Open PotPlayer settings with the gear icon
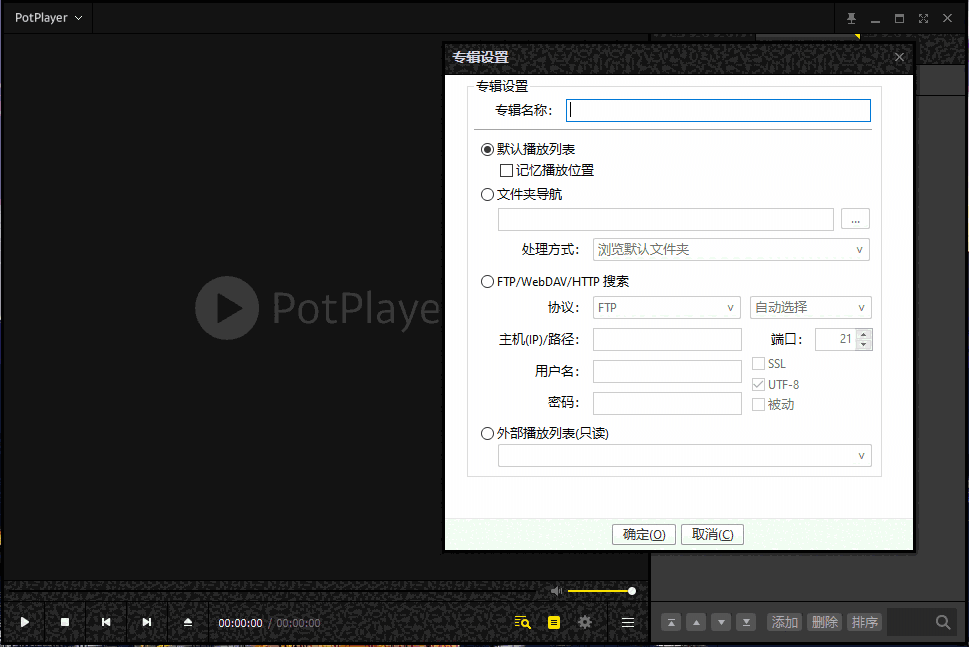969x647 pixels. pyautogui.click(x=584, y=622)
